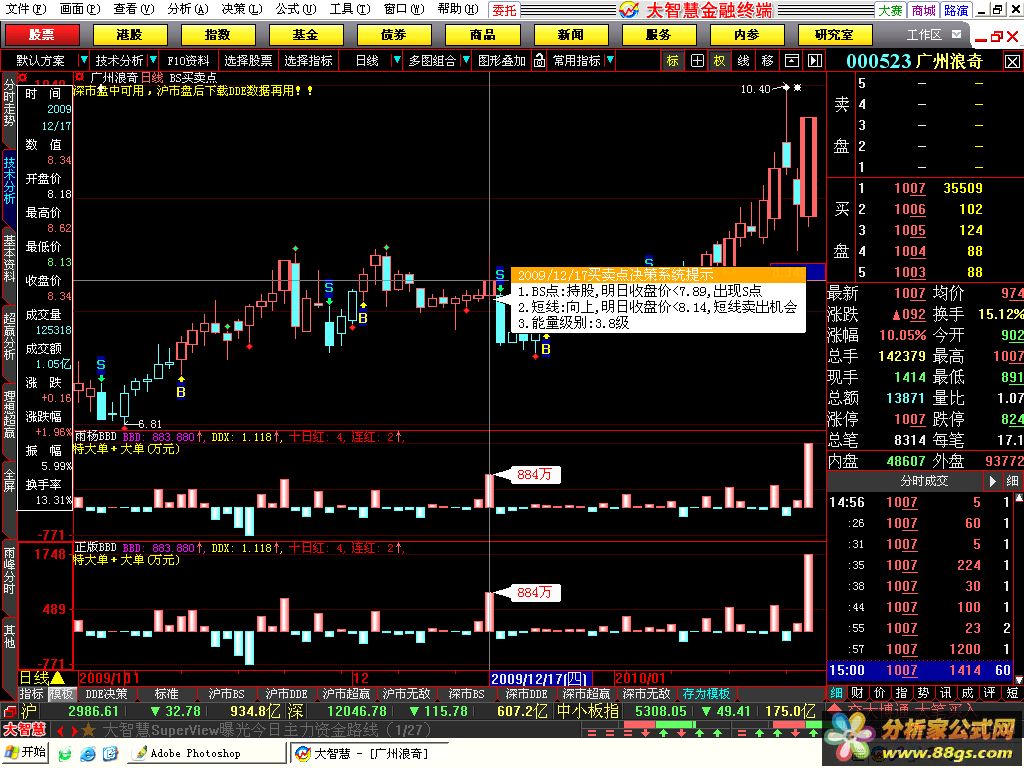The width and height of the screenshot is (1024, 768).
Task: Click the 细 button beside 分时成交 header
Action: pyautogui.click(x=1012, y=481)
